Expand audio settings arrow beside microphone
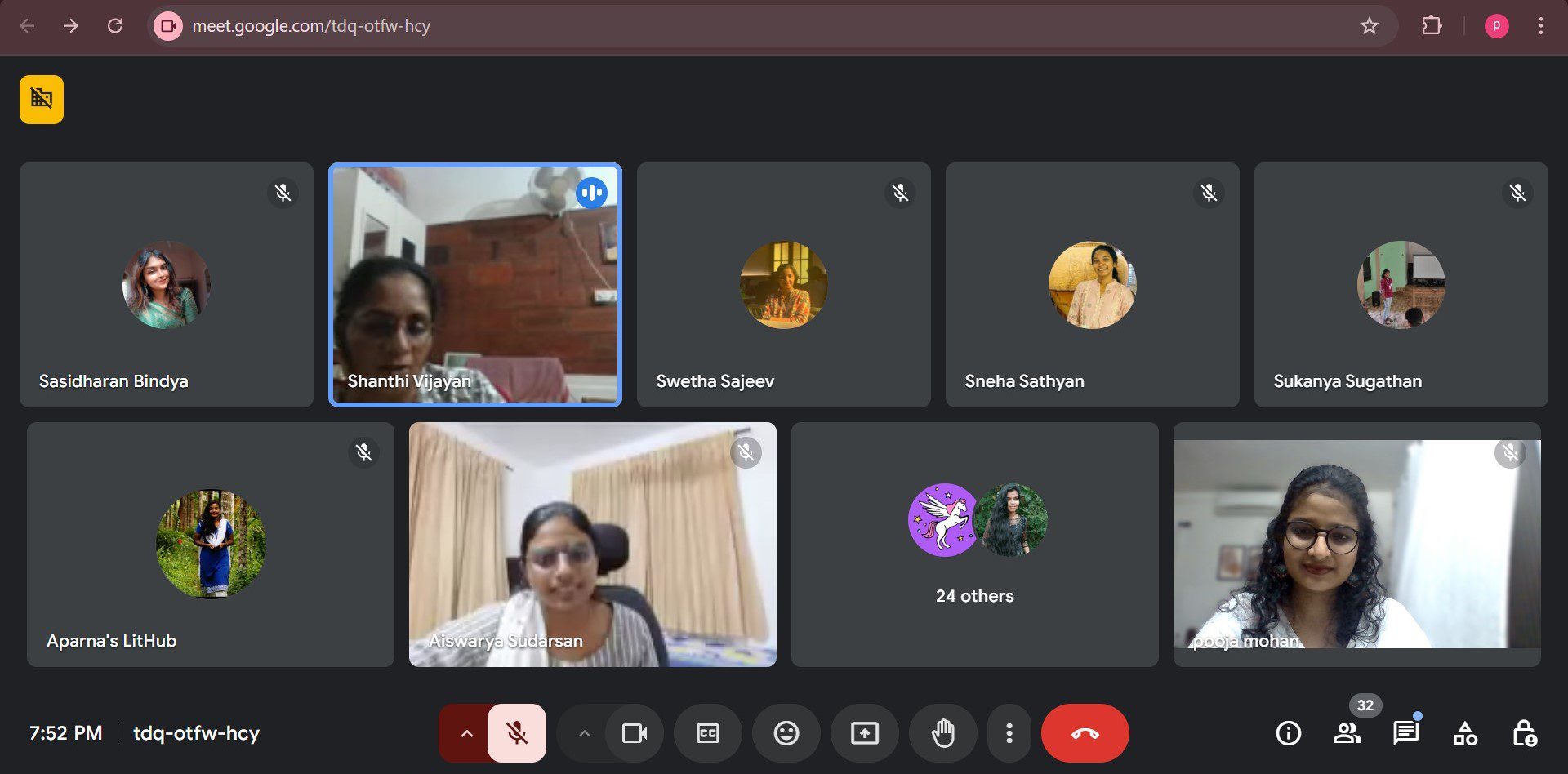 466,733
